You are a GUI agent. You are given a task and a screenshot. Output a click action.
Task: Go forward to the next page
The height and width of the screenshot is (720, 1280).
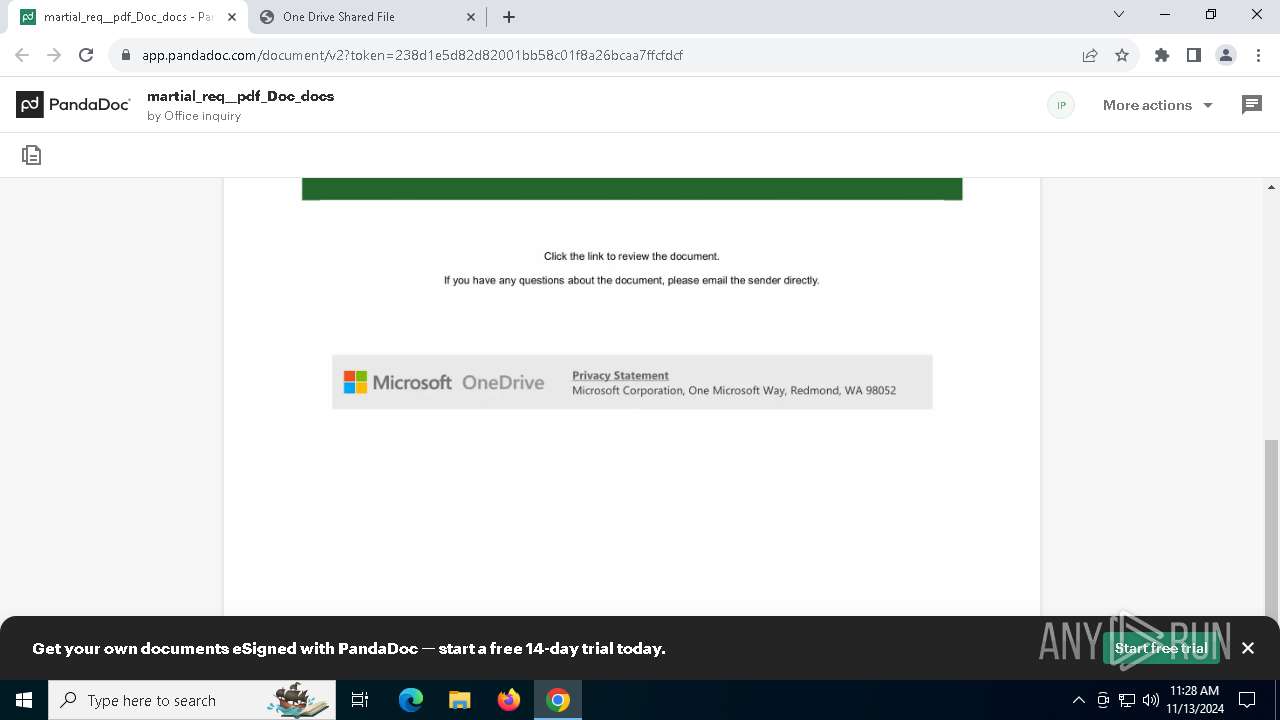tap(54, 55)
